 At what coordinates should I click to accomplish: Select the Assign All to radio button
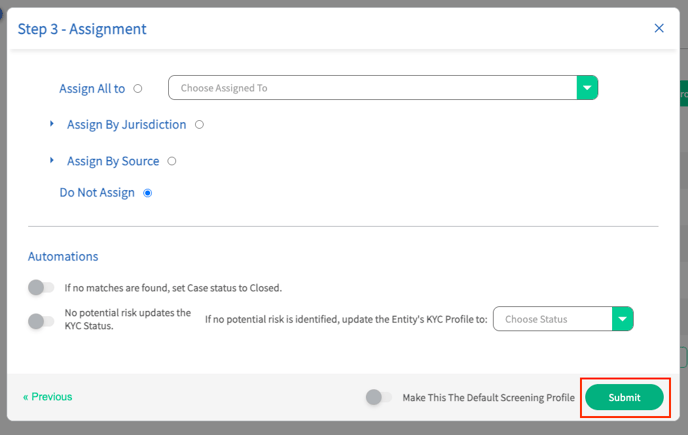coord(138,89)
